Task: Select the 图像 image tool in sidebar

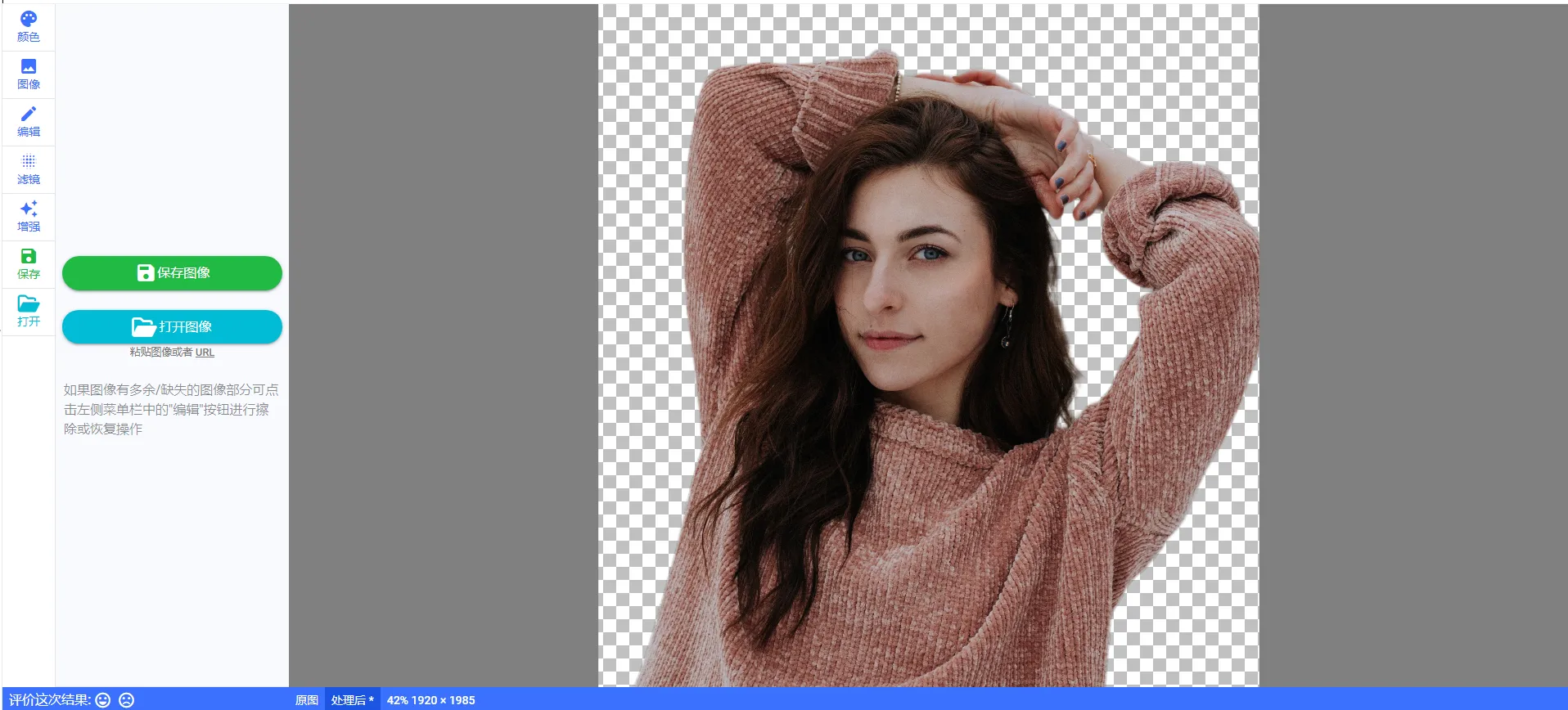Action: pos(29,74)
